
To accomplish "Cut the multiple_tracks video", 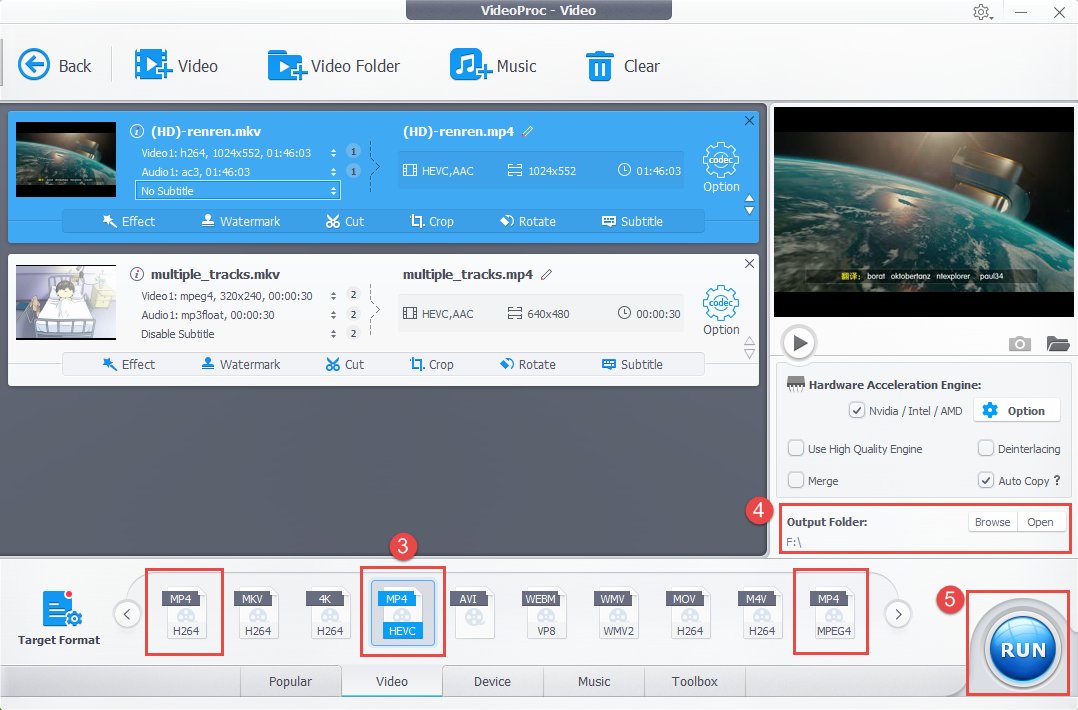I will 344,364.
